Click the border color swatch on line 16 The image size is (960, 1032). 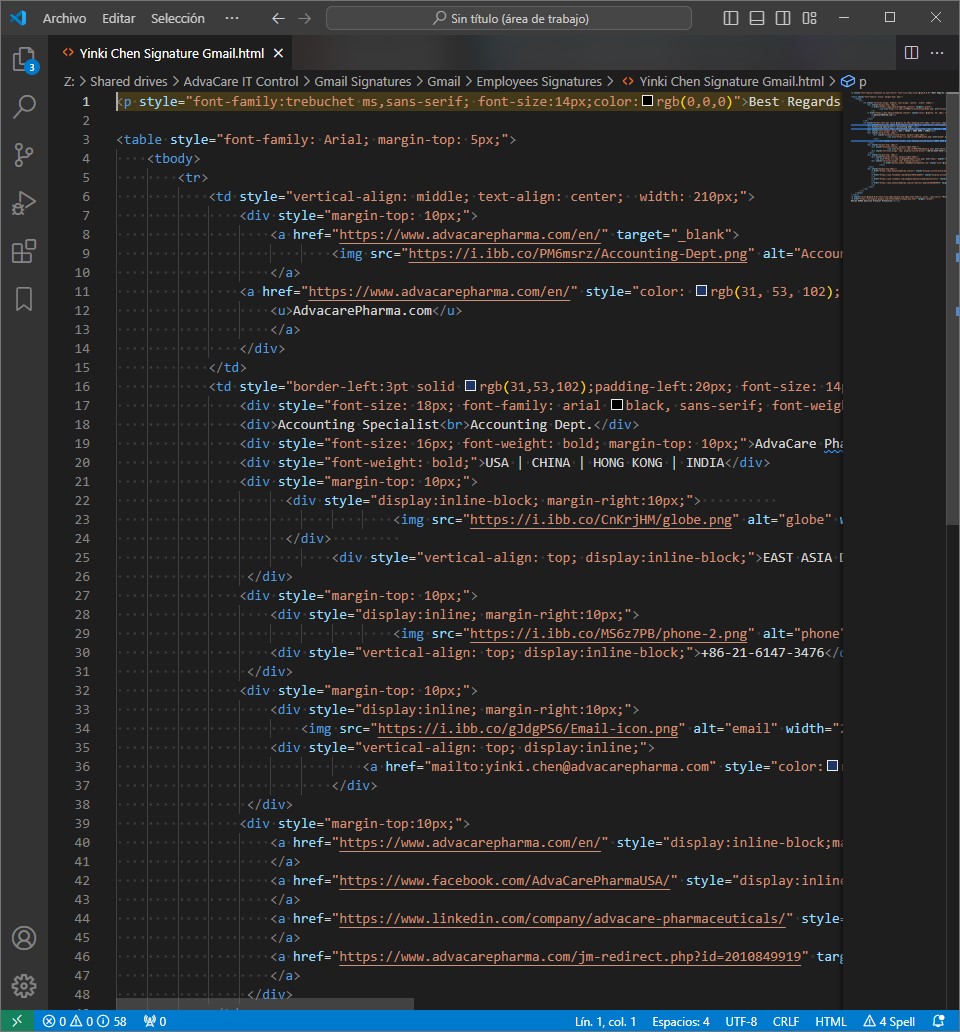[470, 386]
